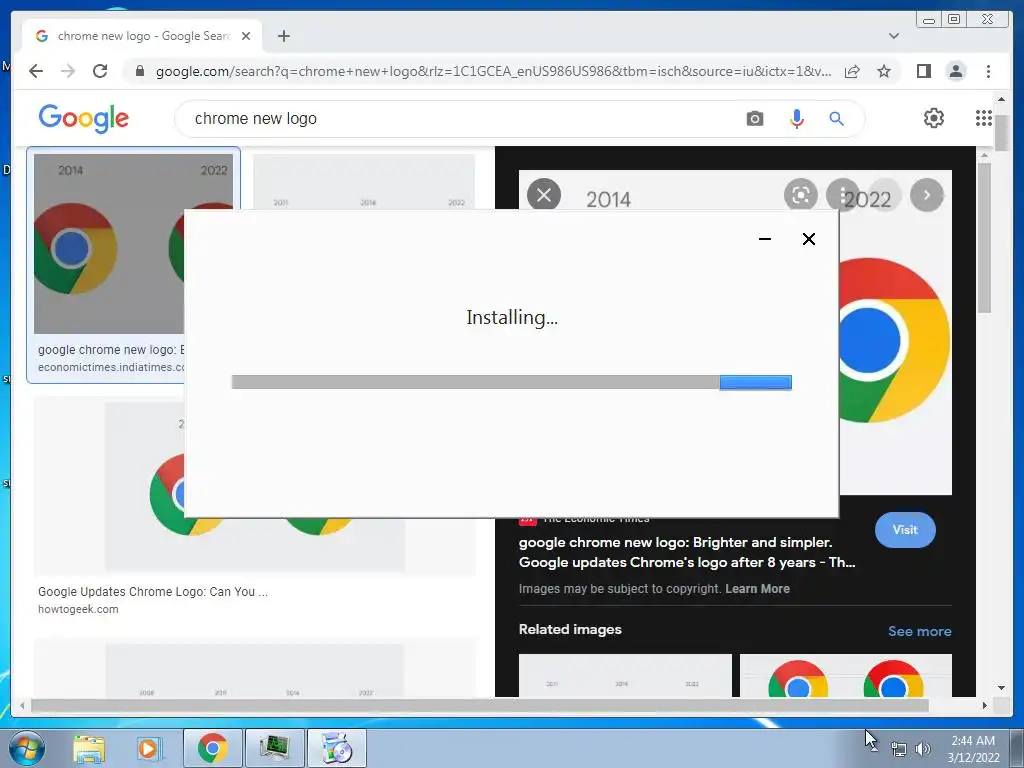Click economictimes.indiatimes source text
This screenshot has width=1024, height=768.
[x=111, y=367]
